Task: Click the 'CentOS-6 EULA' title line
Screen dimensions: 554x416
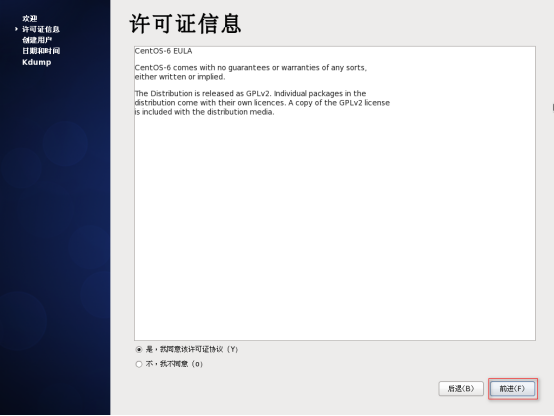Action: click(x=164, y=51)
